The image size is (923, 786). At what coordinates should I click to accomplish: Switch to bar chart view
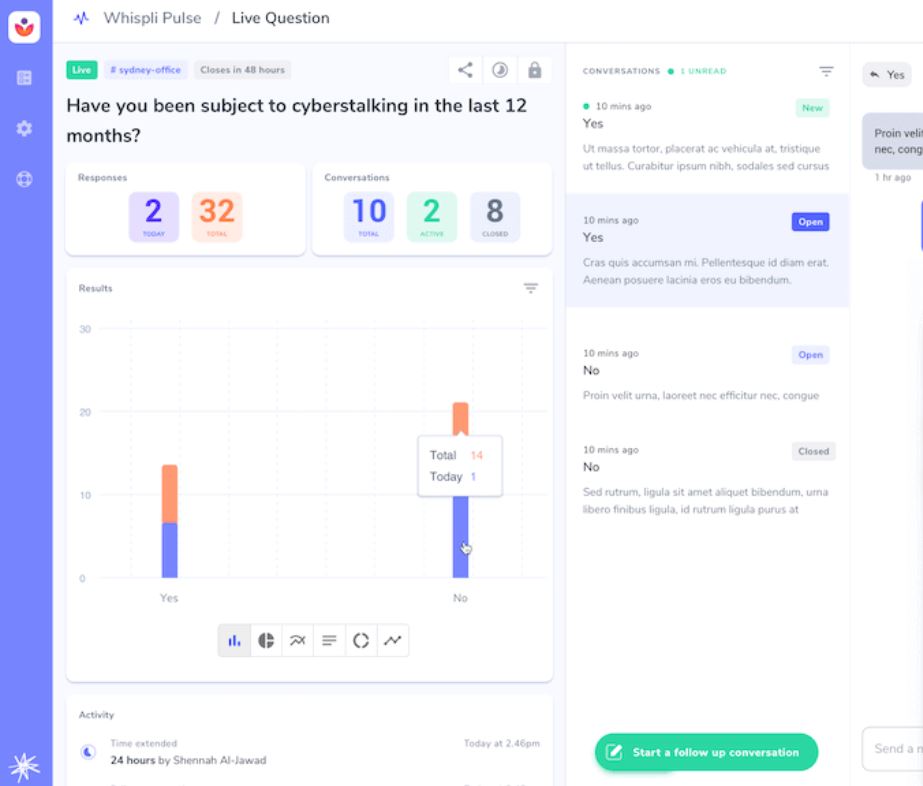click(x=234, y=641)
